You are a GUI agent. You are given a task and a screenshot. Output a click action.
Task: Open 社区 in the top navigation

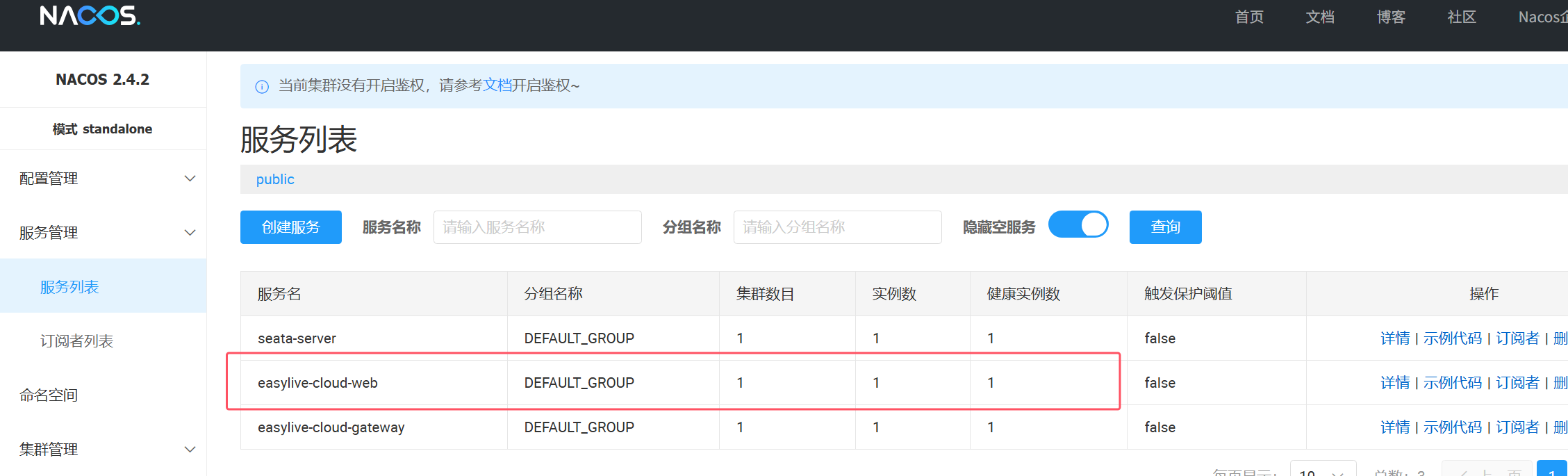coord(1462,17)
